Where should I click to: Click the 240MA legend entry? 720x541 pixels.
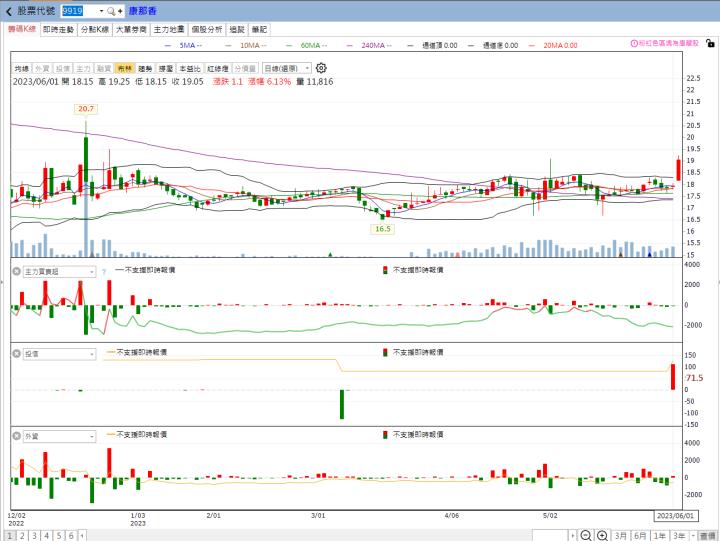click(370, 45)
